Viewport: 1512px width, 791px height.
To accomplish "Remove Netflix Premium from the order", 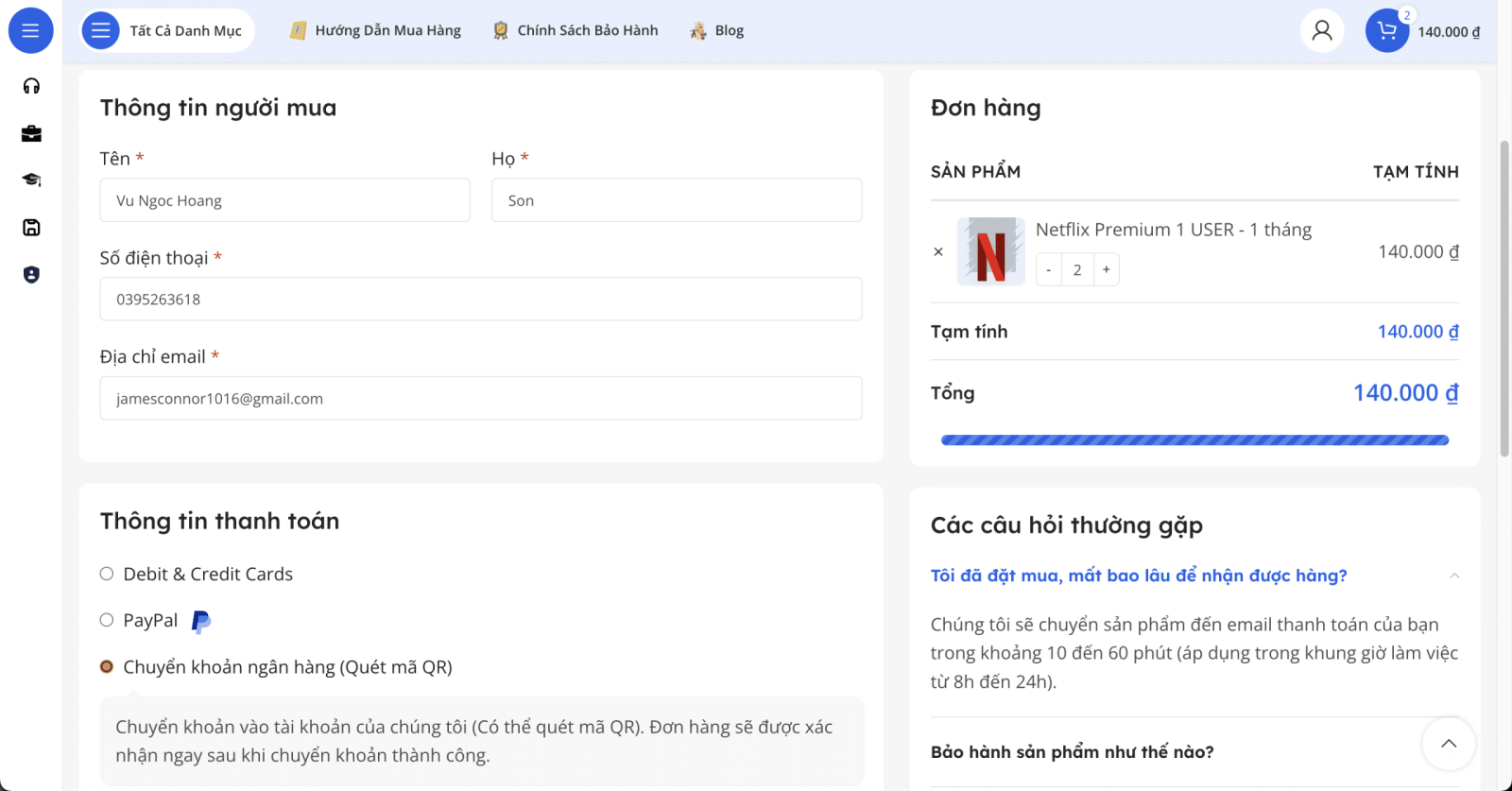I will 938,251.
